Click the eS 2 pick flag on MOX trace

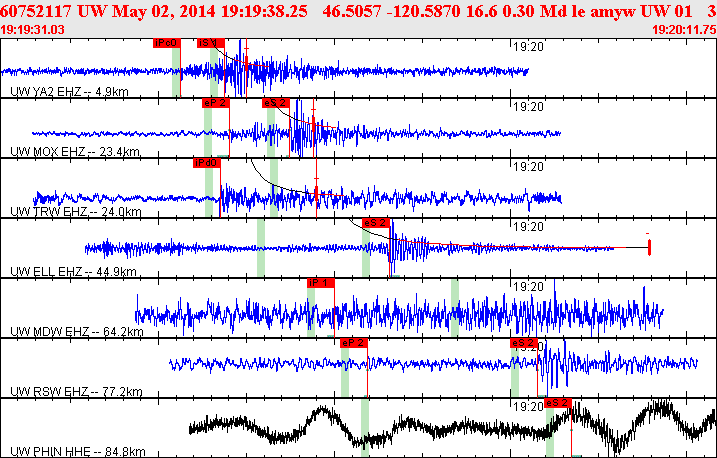click(x=276, y=103)
